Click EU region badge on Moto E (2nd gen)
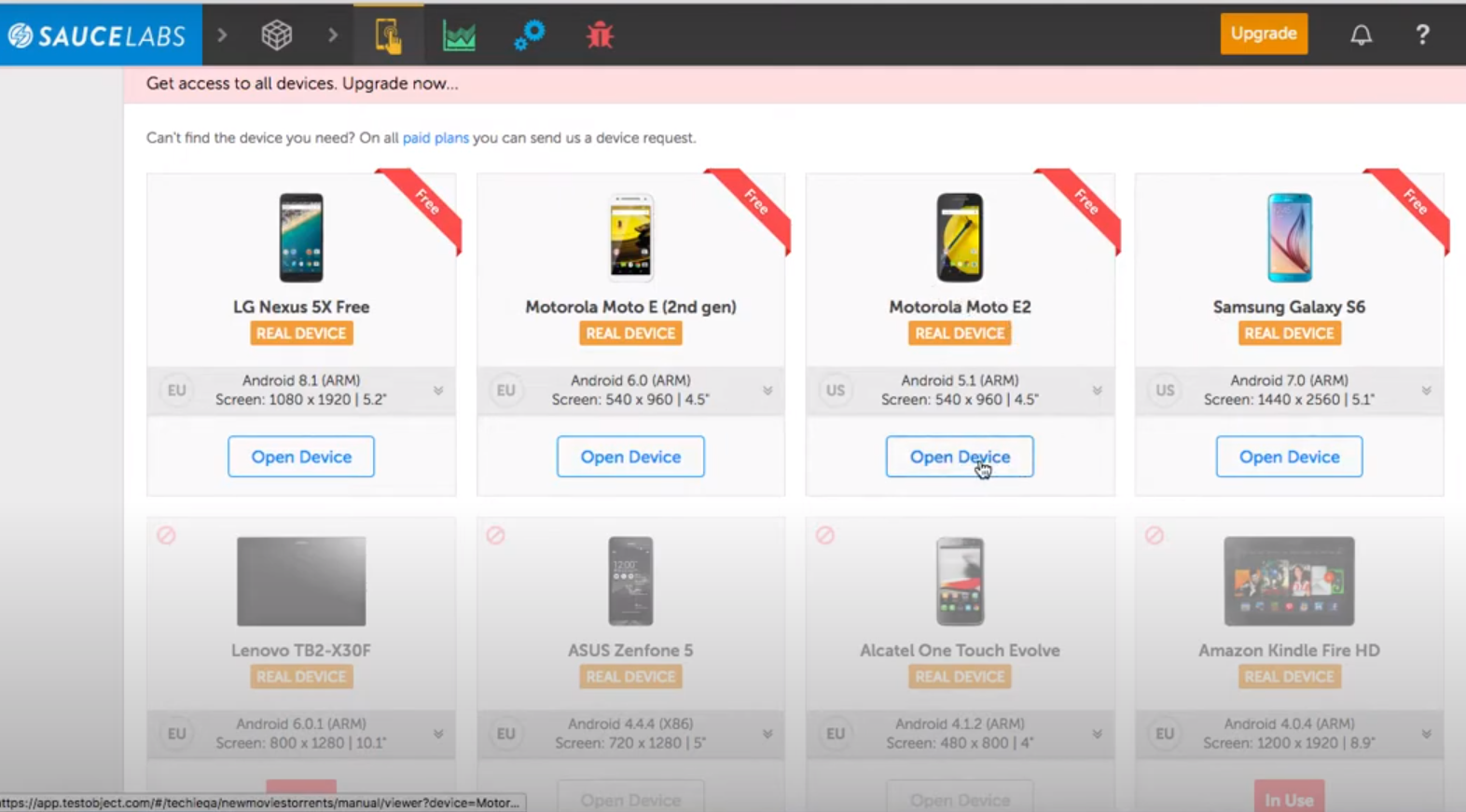 [505, 391]
